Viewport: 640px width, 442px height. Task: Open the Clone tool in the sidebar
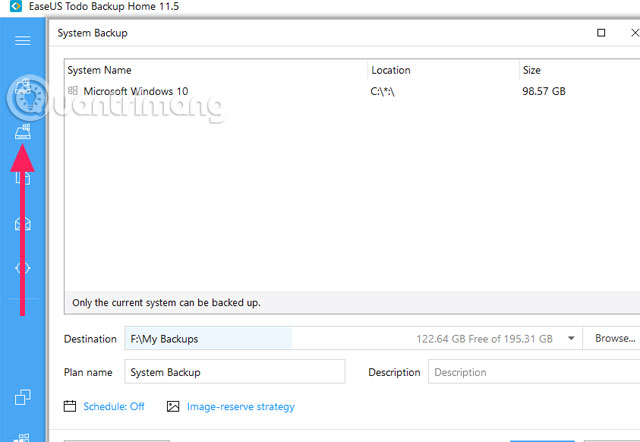(x=22, y=397)
